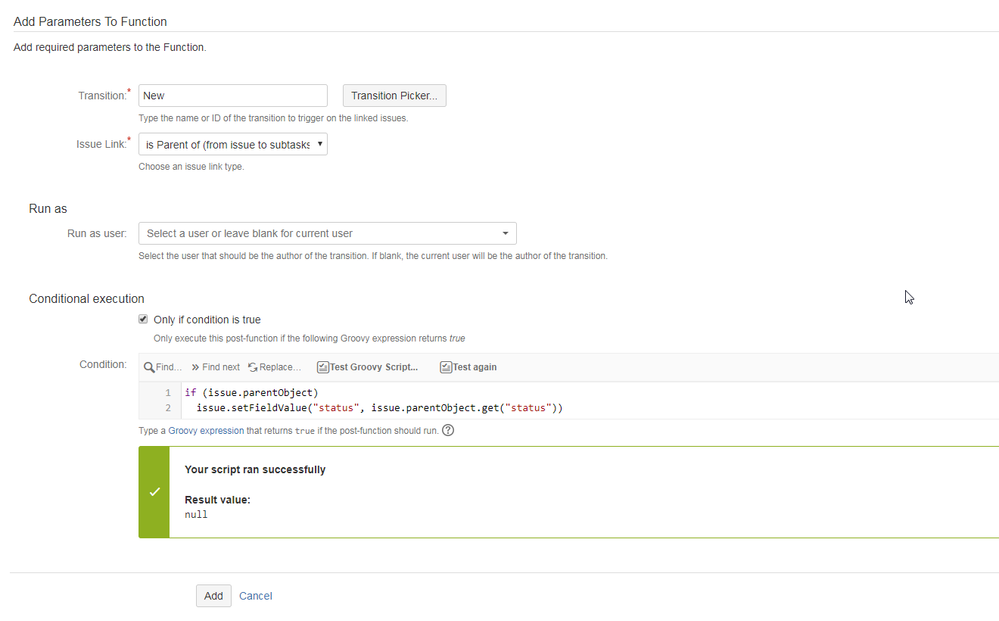Viewport: 999px width, 621px height.
Task: Open the Groovy expression link
Action: click(206, 431)
